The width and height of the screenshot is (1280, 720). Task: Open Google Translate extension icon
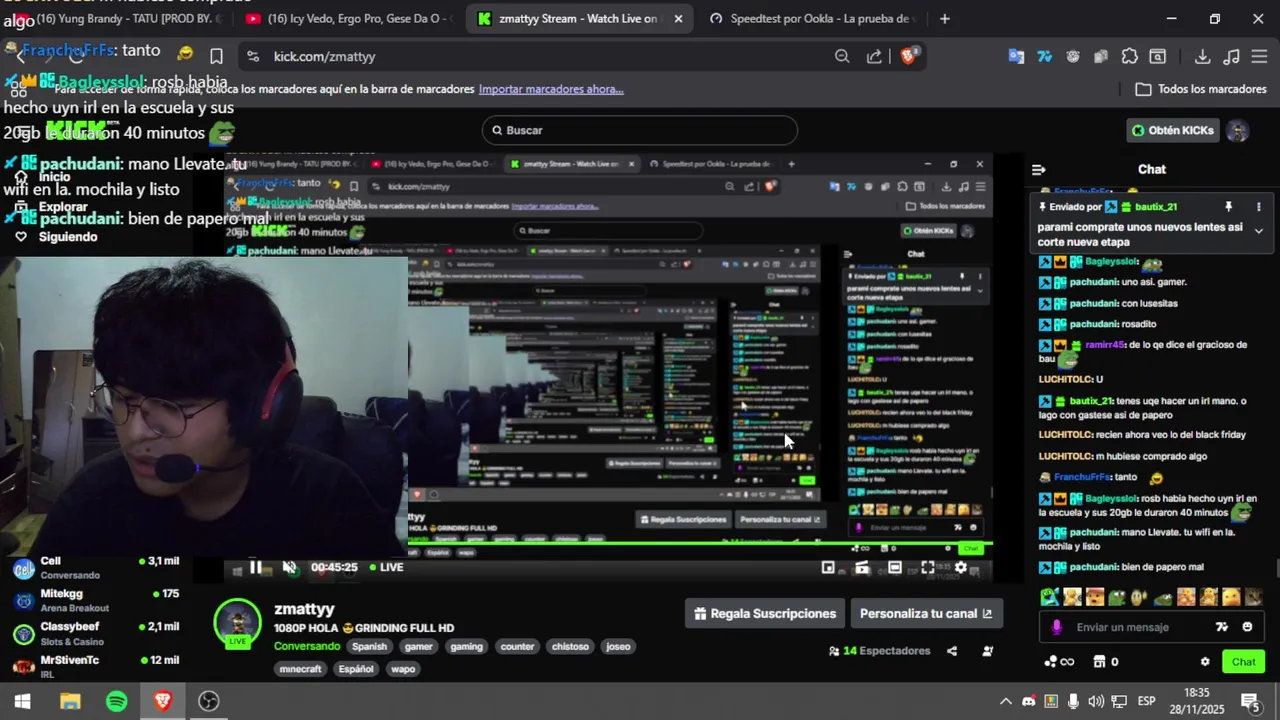pos(1016,56)
